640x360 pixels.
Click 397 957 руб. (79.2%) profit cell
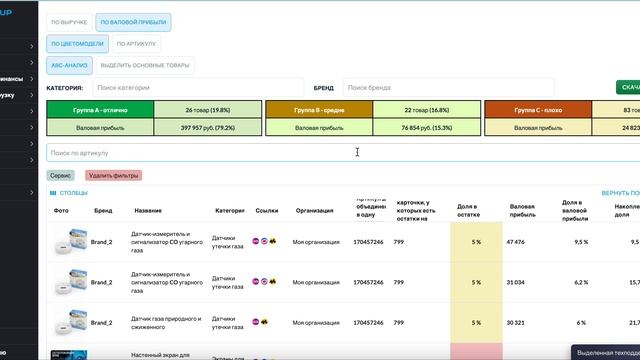(208, 128)
